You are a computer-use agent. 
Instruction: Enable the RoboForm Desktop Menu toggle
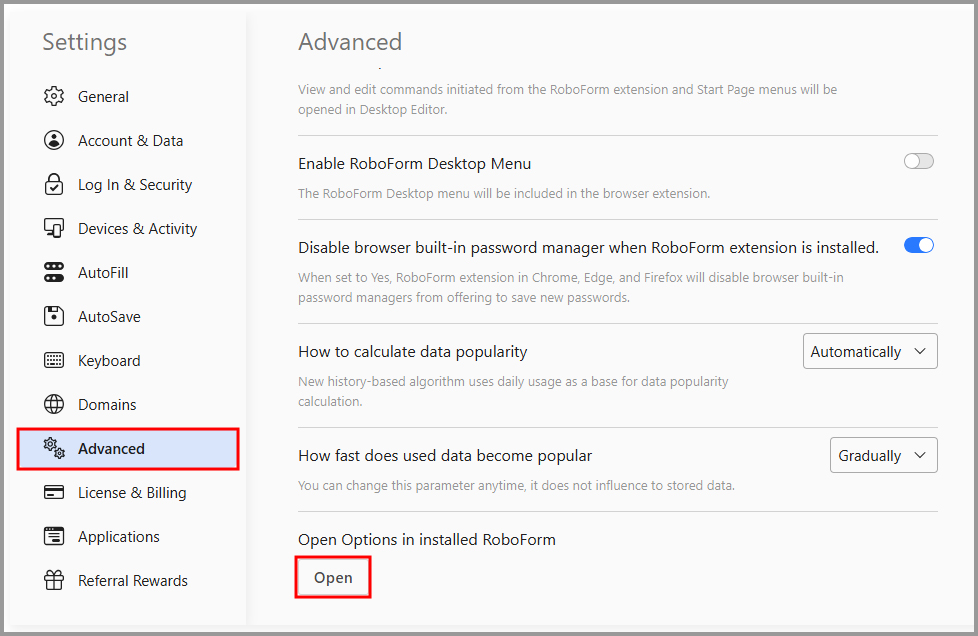click(x=918, y=162)
